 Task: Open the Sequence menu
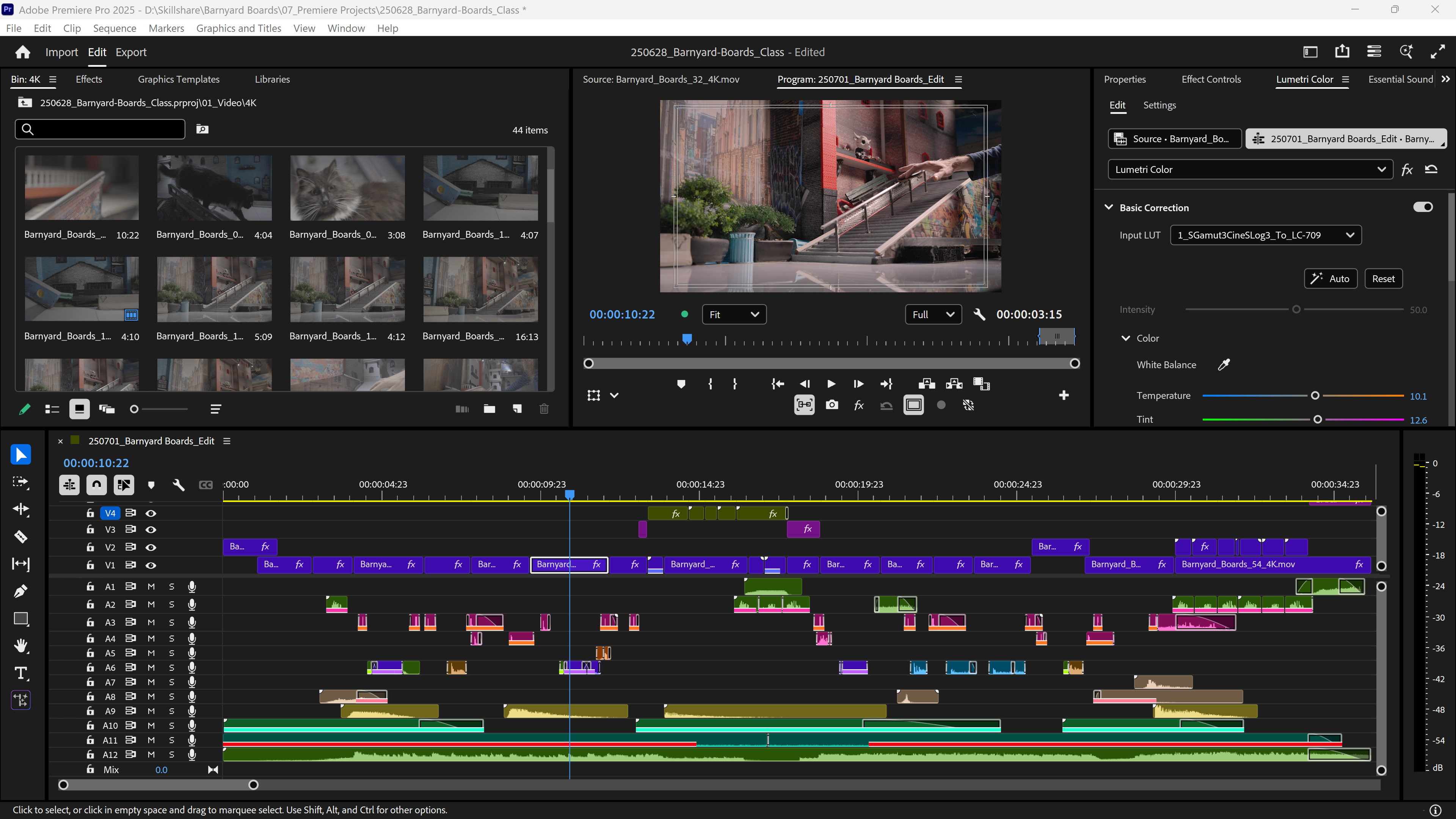tap(115, 28)
